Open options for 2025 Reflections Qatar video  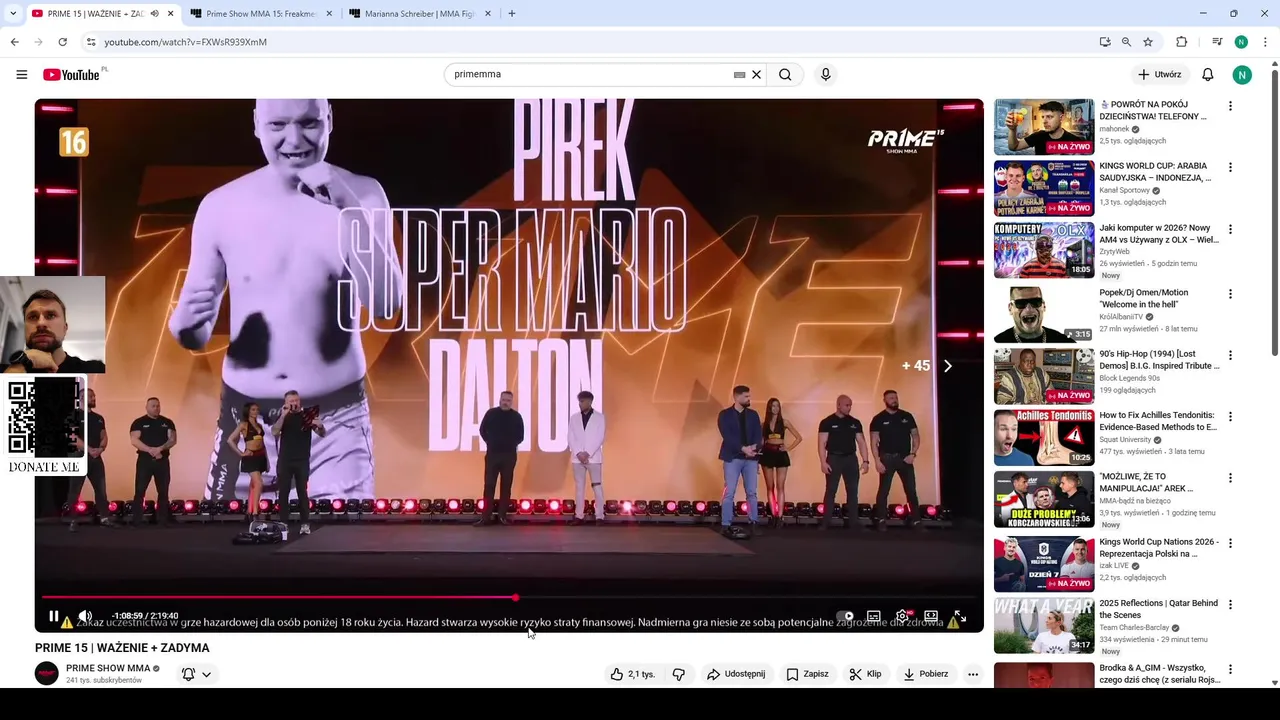pos(1230,604)
